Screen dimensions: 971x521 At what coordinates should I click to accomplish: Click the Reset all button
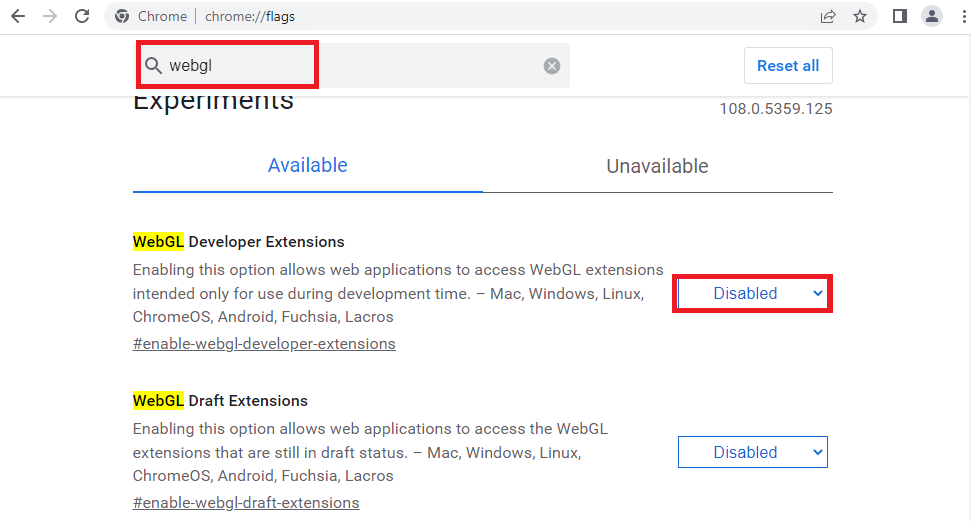[788, 66]
